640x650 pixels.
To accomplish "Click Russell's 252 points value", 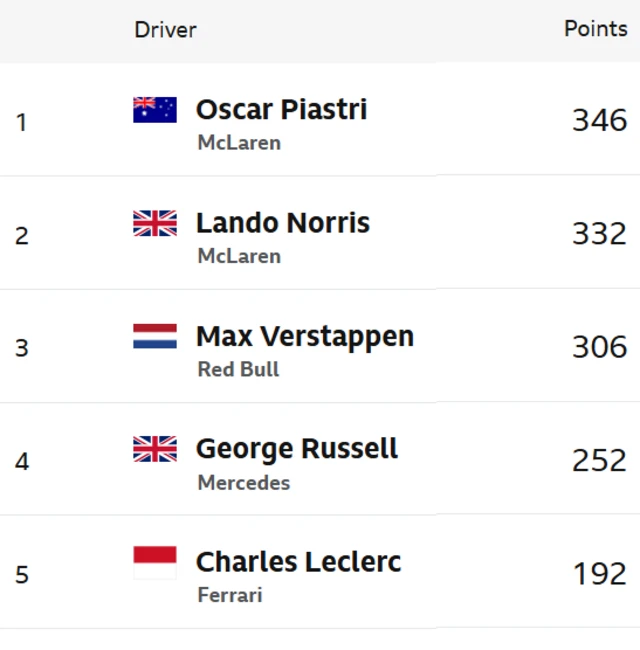I will pyautogui.click(x=599, y=460).
